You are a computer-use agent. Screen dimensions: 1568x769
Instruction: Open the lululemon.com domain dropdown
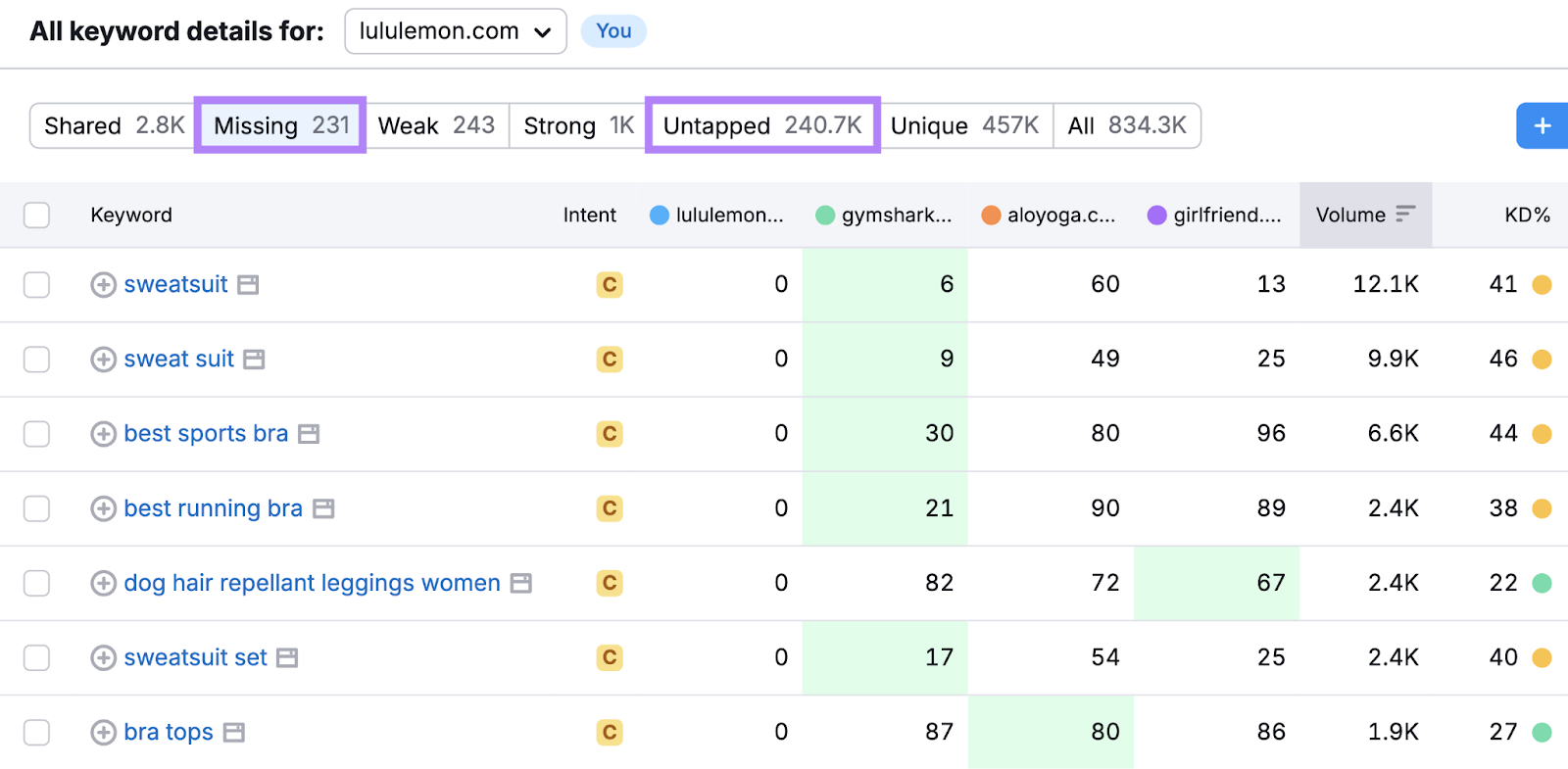point(456,31)
